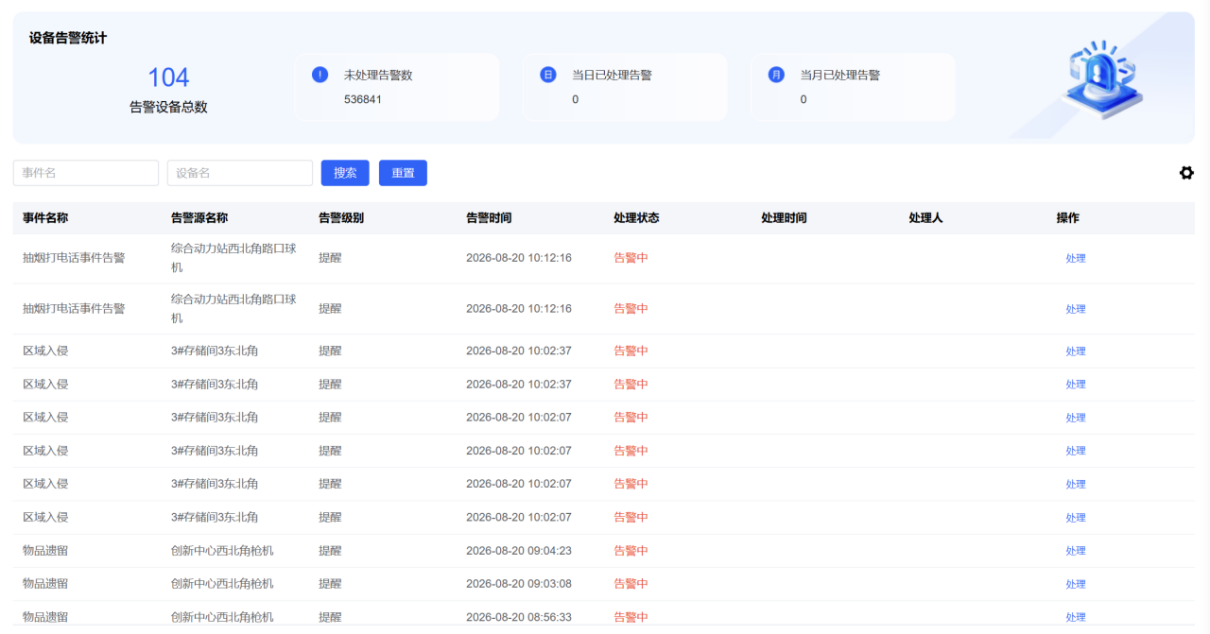
Task: Click the 重置 button
Action: pyautogui.click(x=403, y=173)
